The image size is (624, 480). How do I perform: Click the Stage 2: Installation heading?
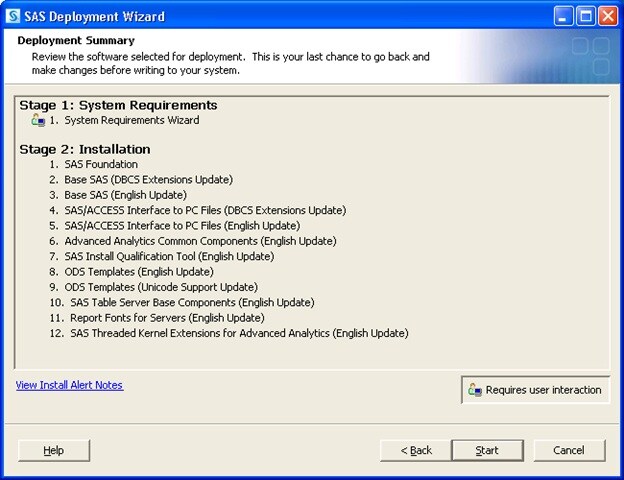85,149
